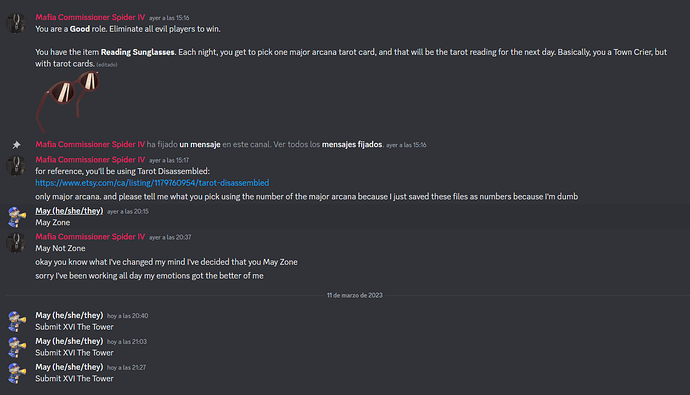
Task: Click May's avatar beside 'May Zone'
Action: [16, 217]
